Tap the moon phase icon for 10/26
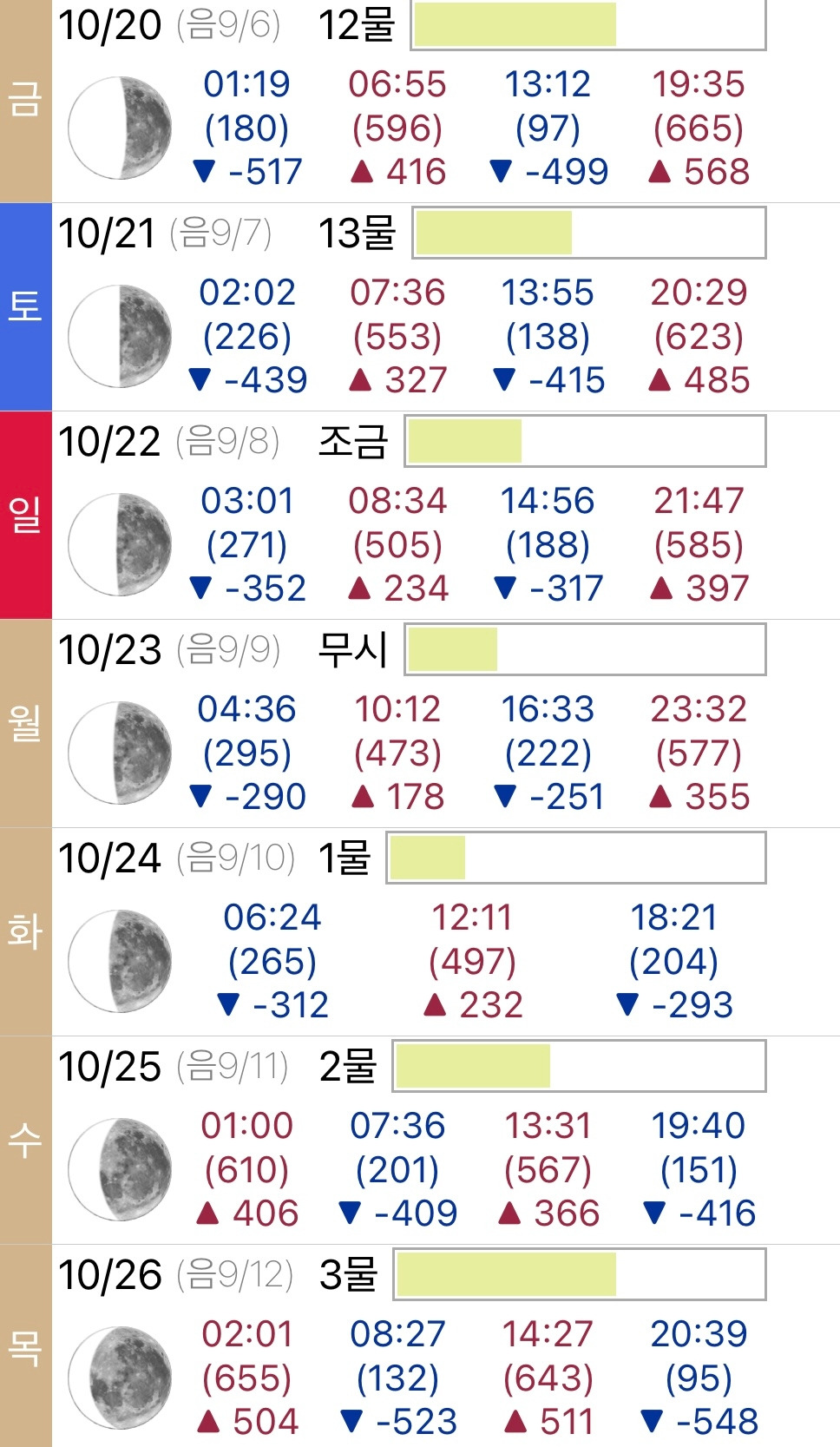The width and height of the screenshot is (840, 1447). [x=120, y=1378]
